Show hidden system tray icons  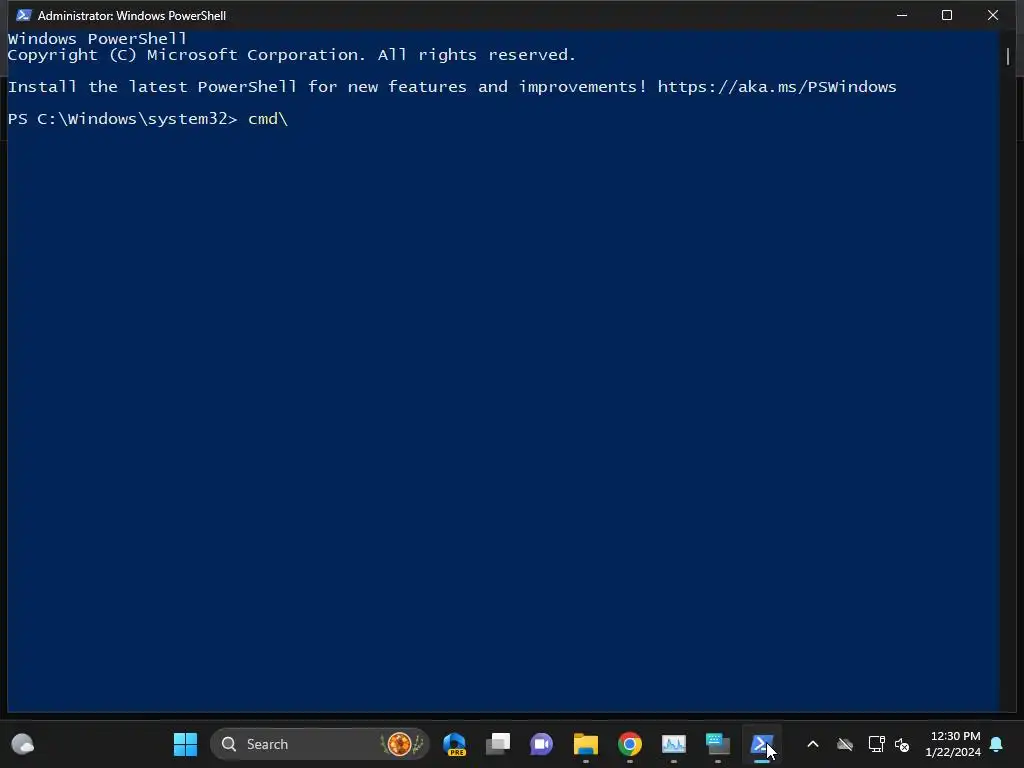(x=813, y=744)
